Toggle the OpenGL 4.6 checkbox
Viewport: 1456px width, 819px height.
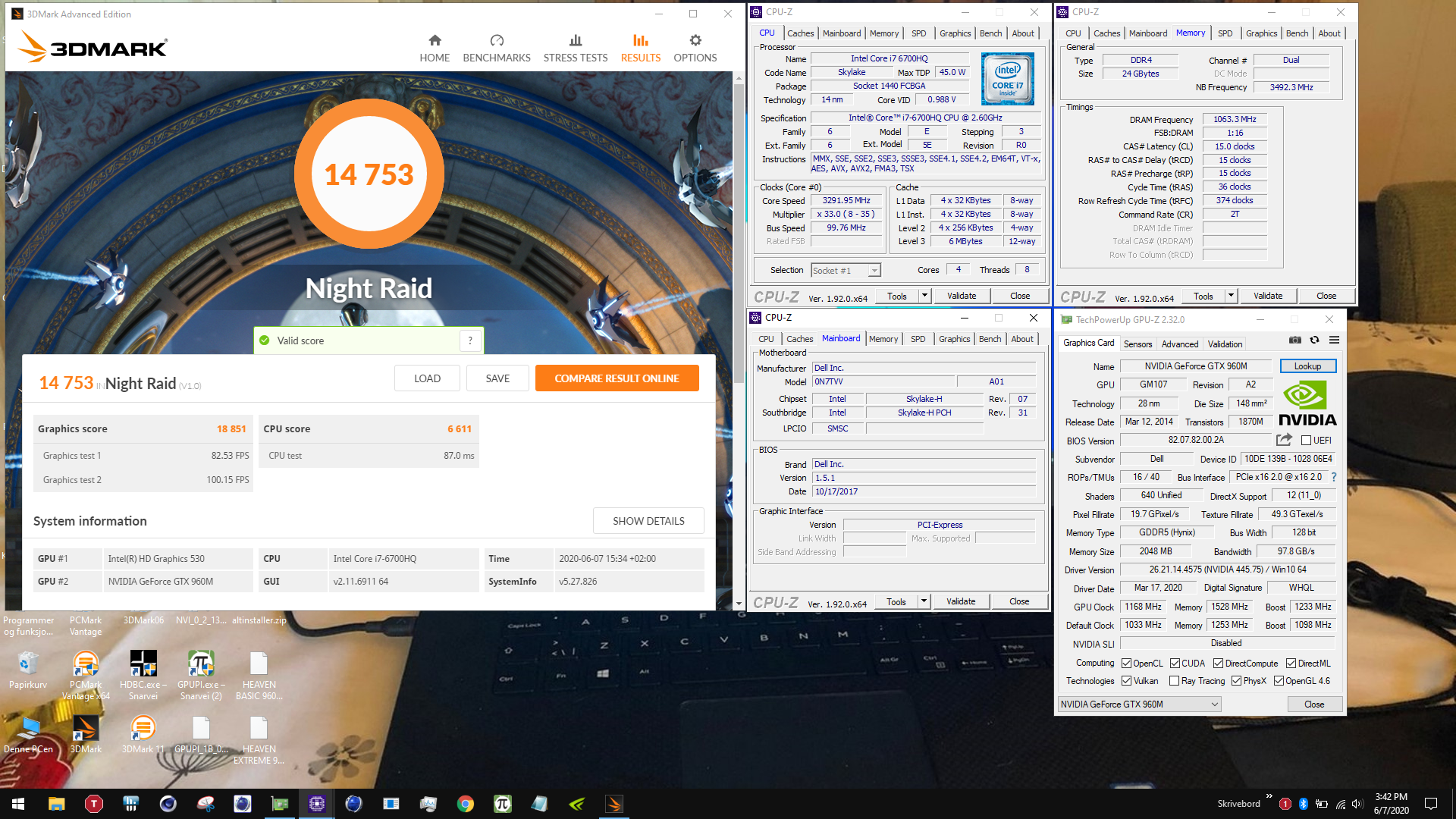click(x=1279, y=681)
